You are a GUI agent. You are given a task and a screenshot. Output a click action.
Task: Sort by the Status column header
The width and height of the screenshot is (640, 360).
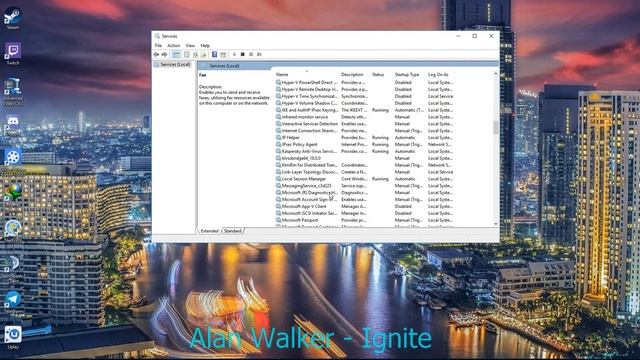(382, 74)
